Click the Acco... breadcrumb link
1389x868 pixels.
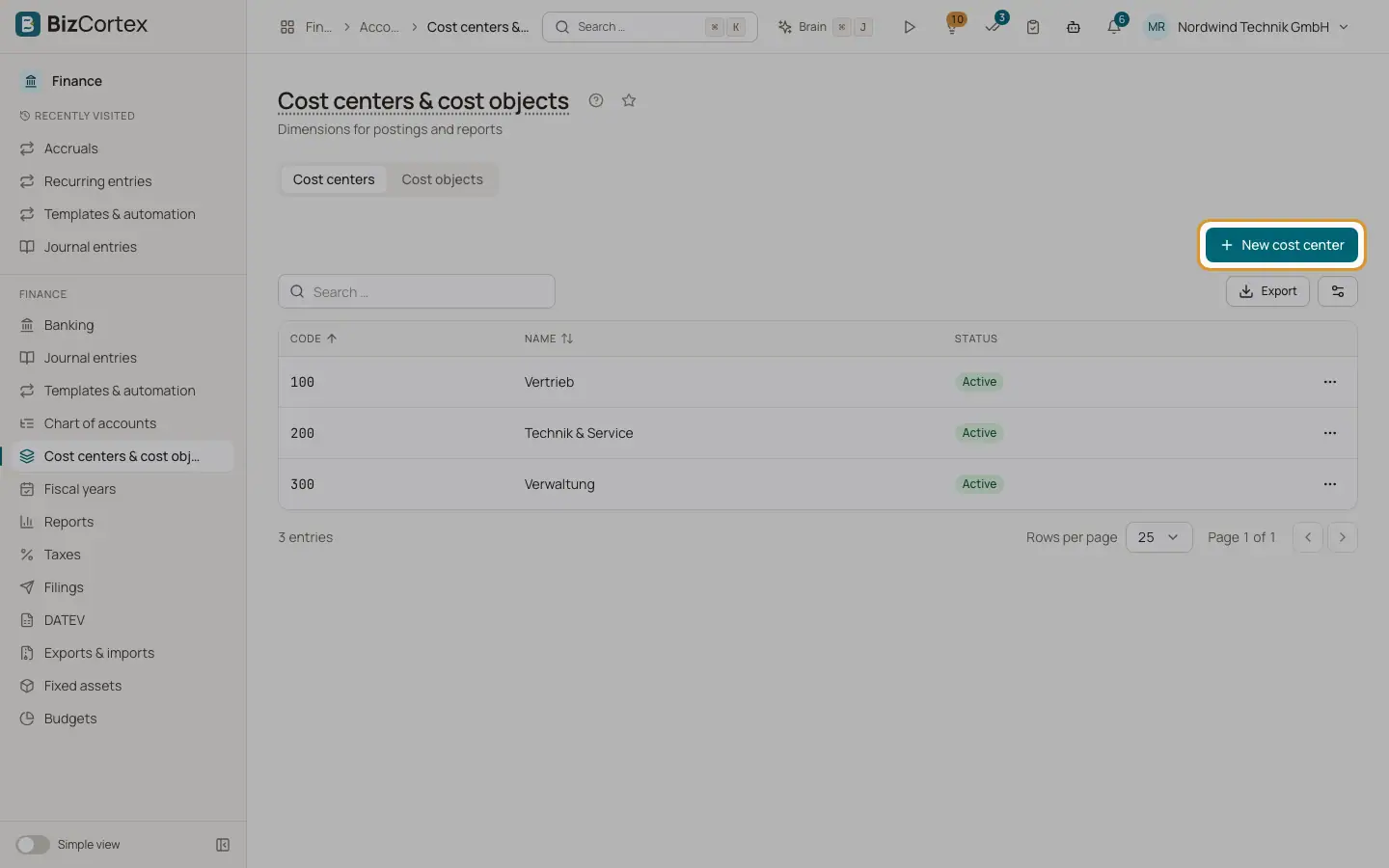379,27
